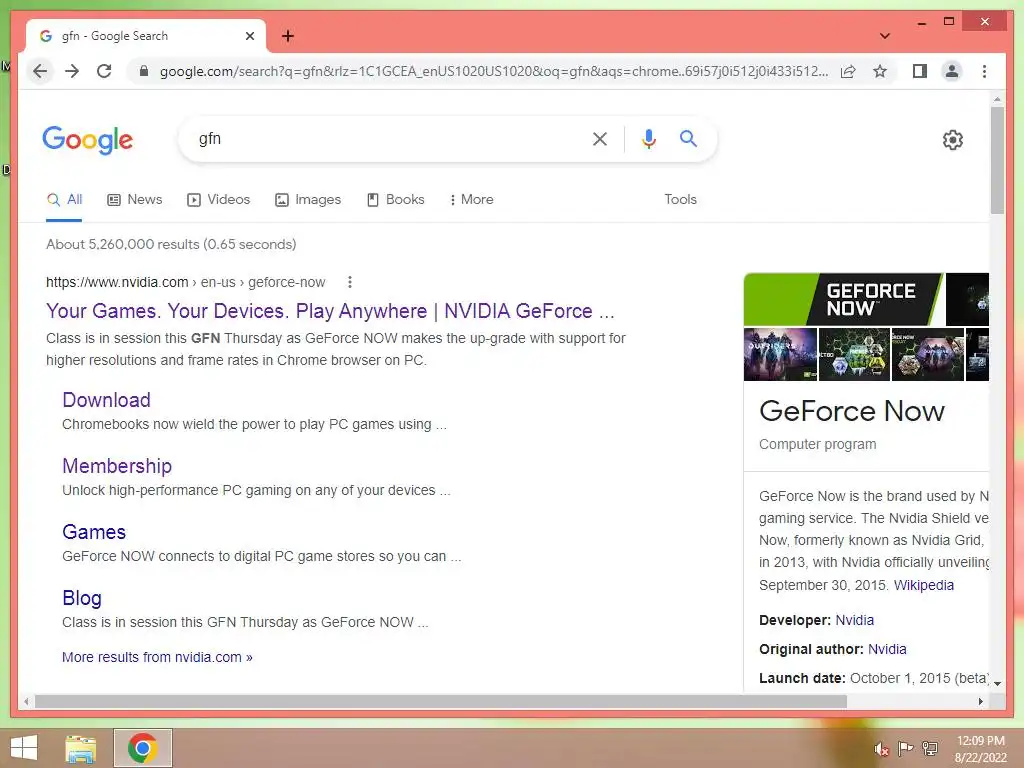The height and width of the screenshot is (768, 1024).
Task: Open a new tab with the plus button
Action: [x=288, y=36]
